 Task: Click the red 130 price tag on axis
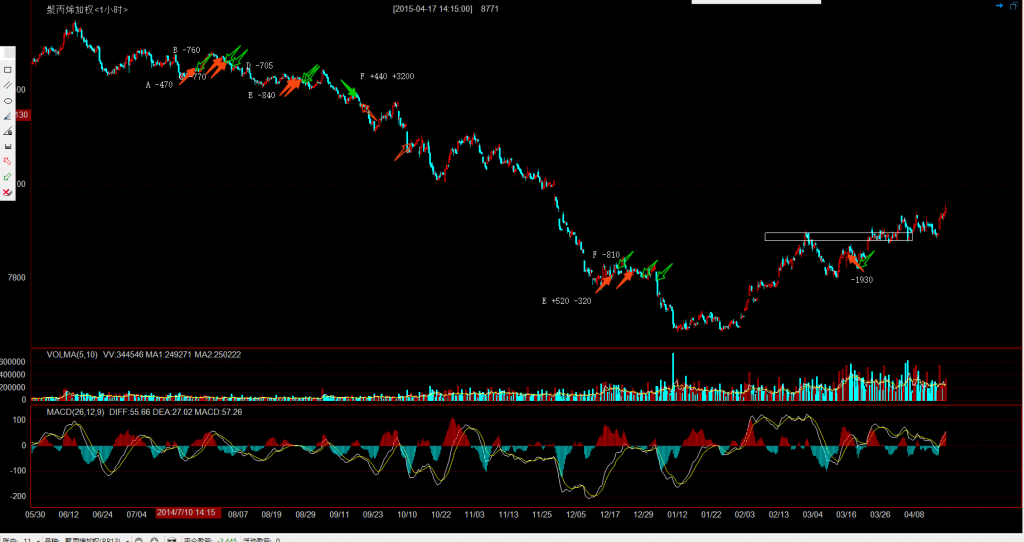pos(22,116)
